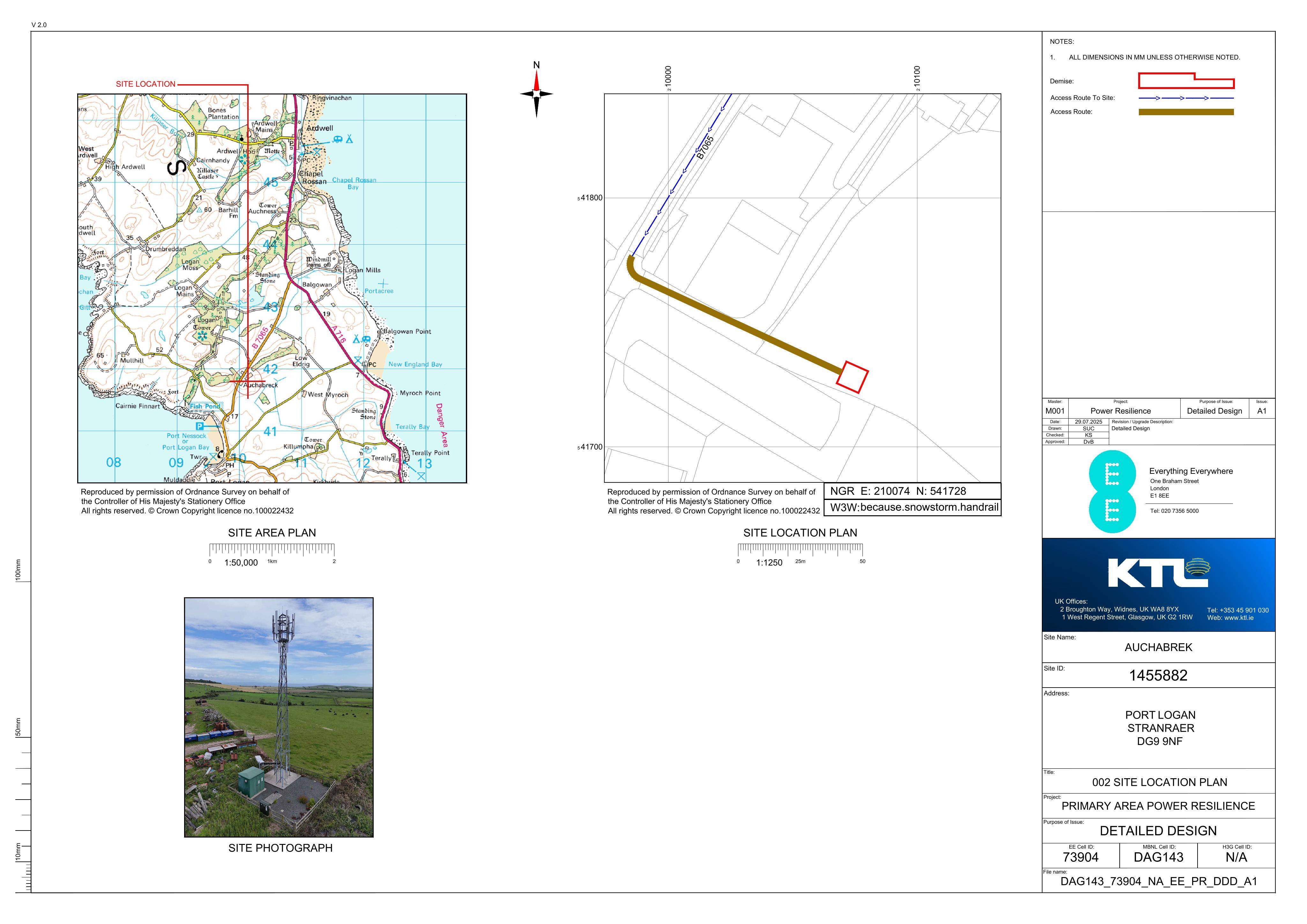Click the postcode DG9 9NF

coord(1160,741)
